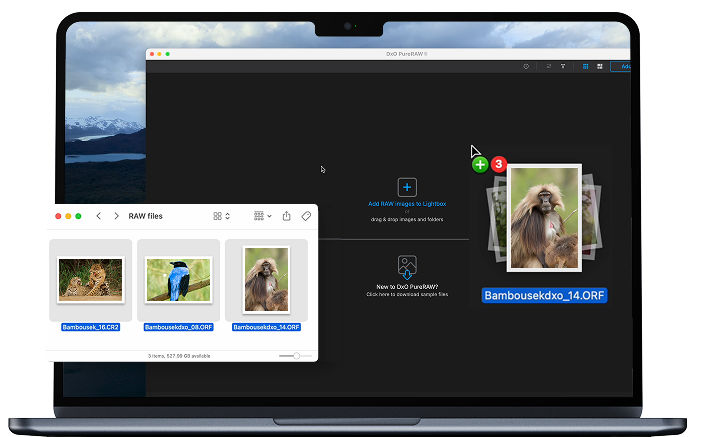Switch to large grid thumbnail view

coord(599,66)
